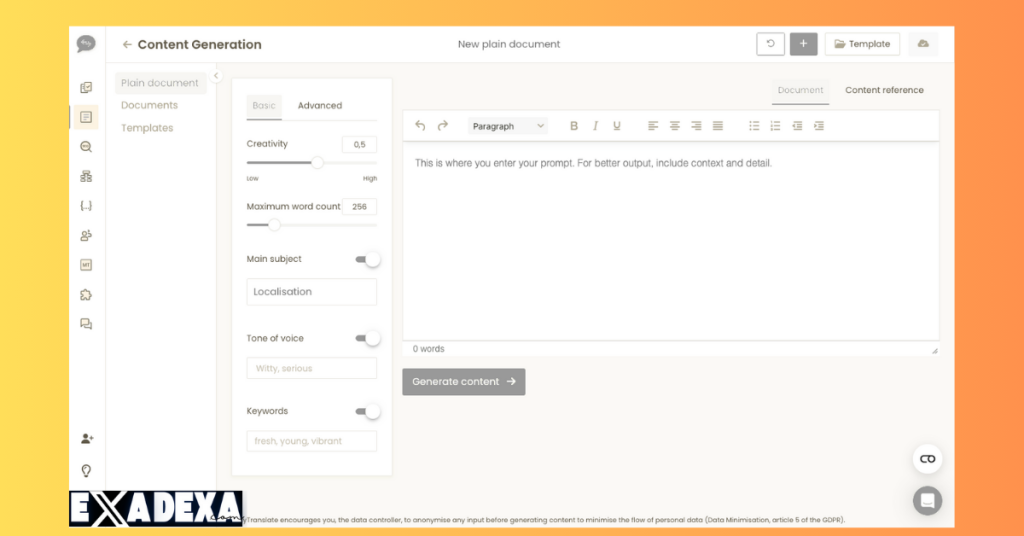Screen dimensions: 1024x536
Task: Switch to the Basic tab
Action: coord(264,105)
